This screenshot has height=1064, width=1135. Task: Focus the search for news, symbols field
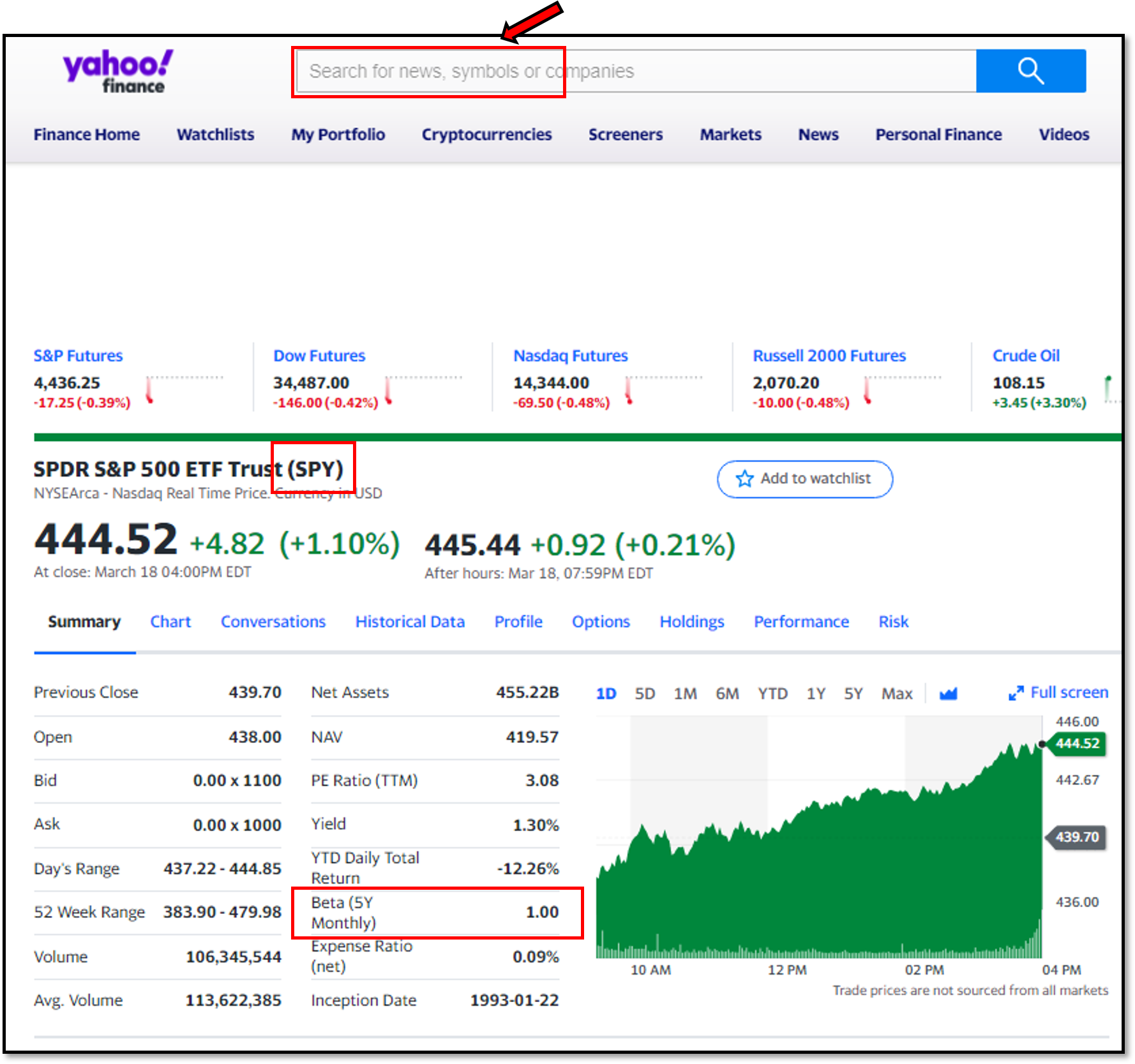636,71
